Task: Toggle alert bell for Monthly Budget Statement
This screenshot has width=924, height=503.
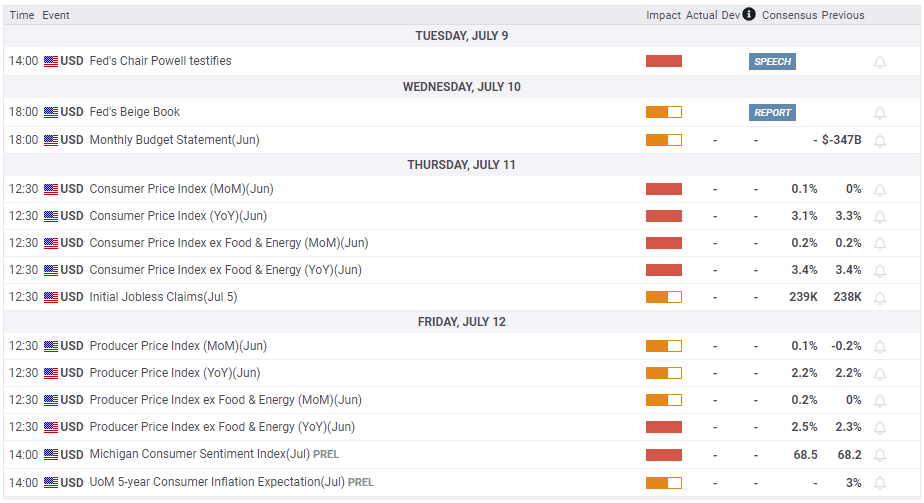Action: [880, 140]
